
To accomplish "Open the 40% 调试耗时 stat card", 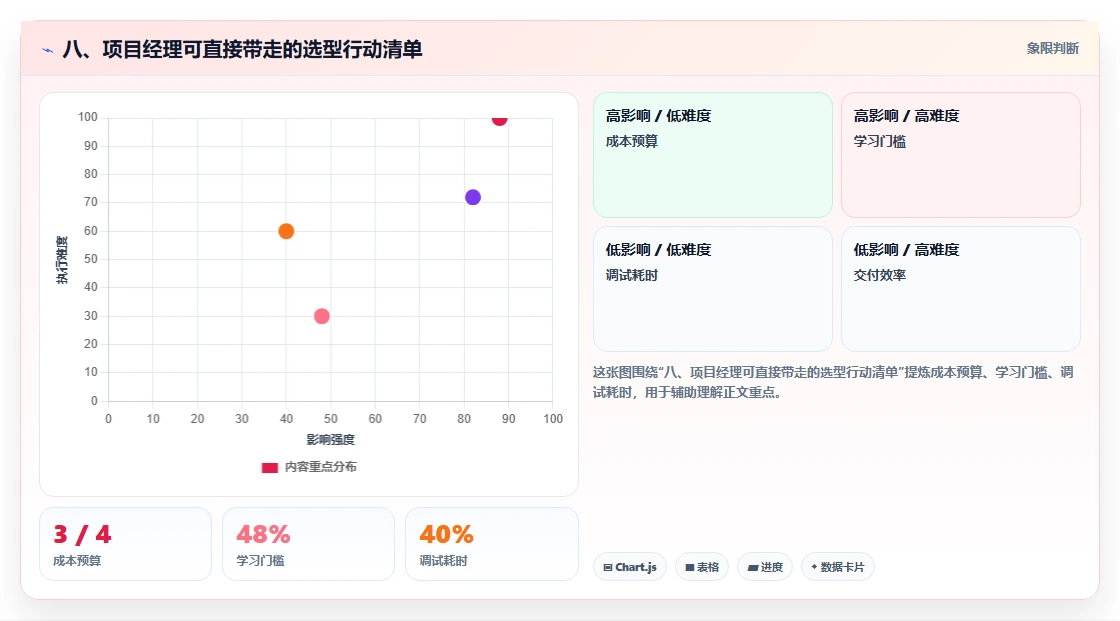I will coord(491,544).
